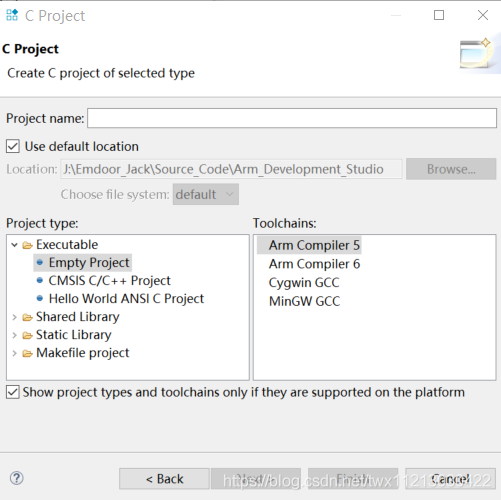Click into the Project name field

[292, 118]
